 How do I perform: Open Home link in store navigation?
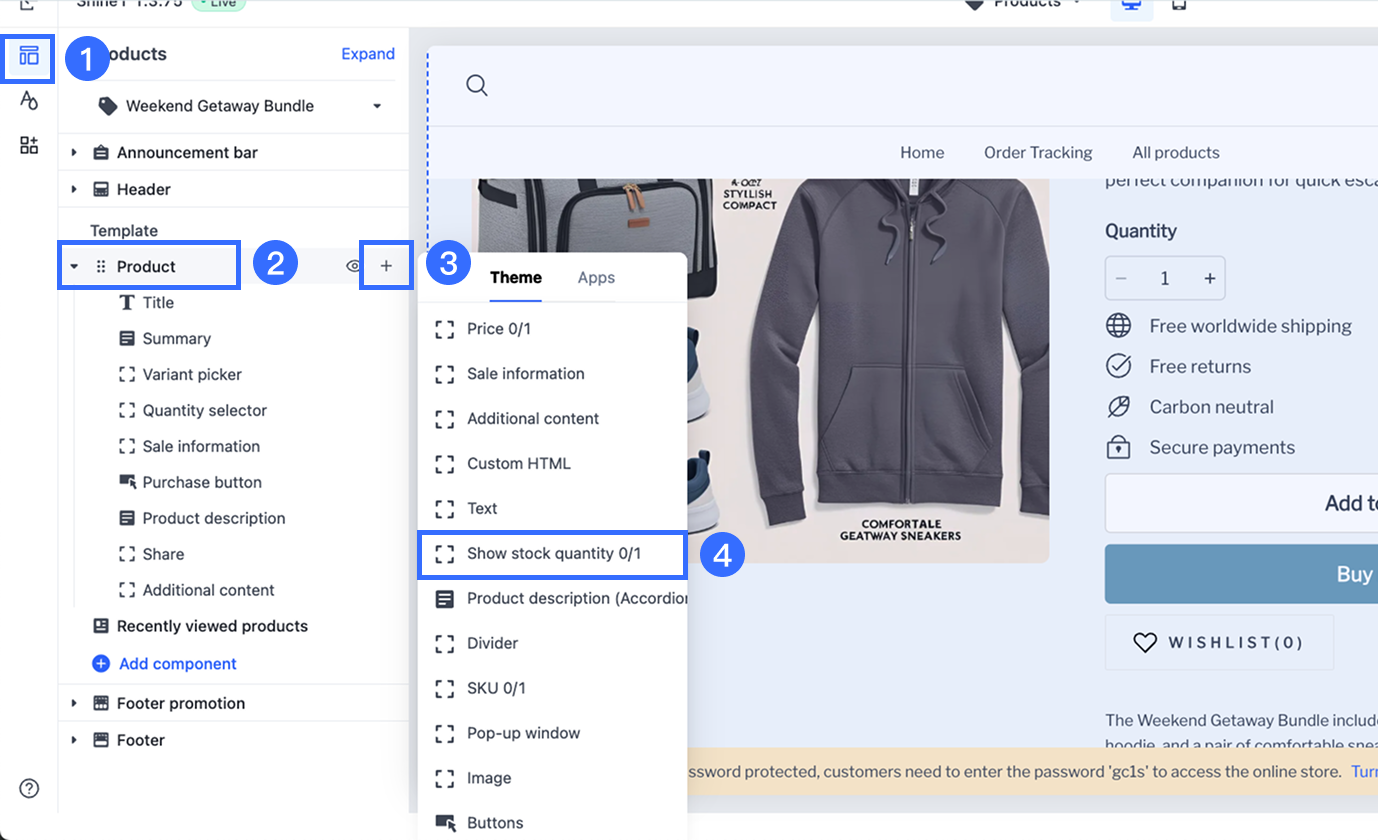coord(922,153)
